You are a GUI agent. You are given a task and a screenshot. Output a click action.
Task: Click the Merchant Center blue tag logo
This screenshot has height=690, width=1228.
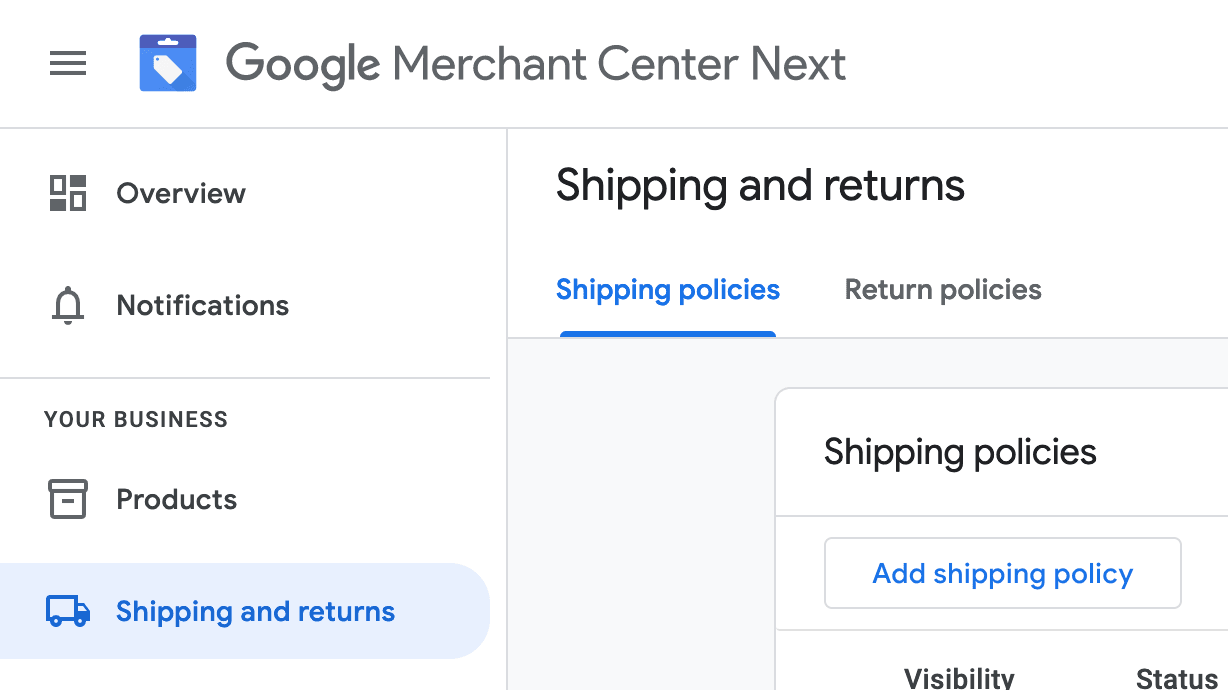167,62
